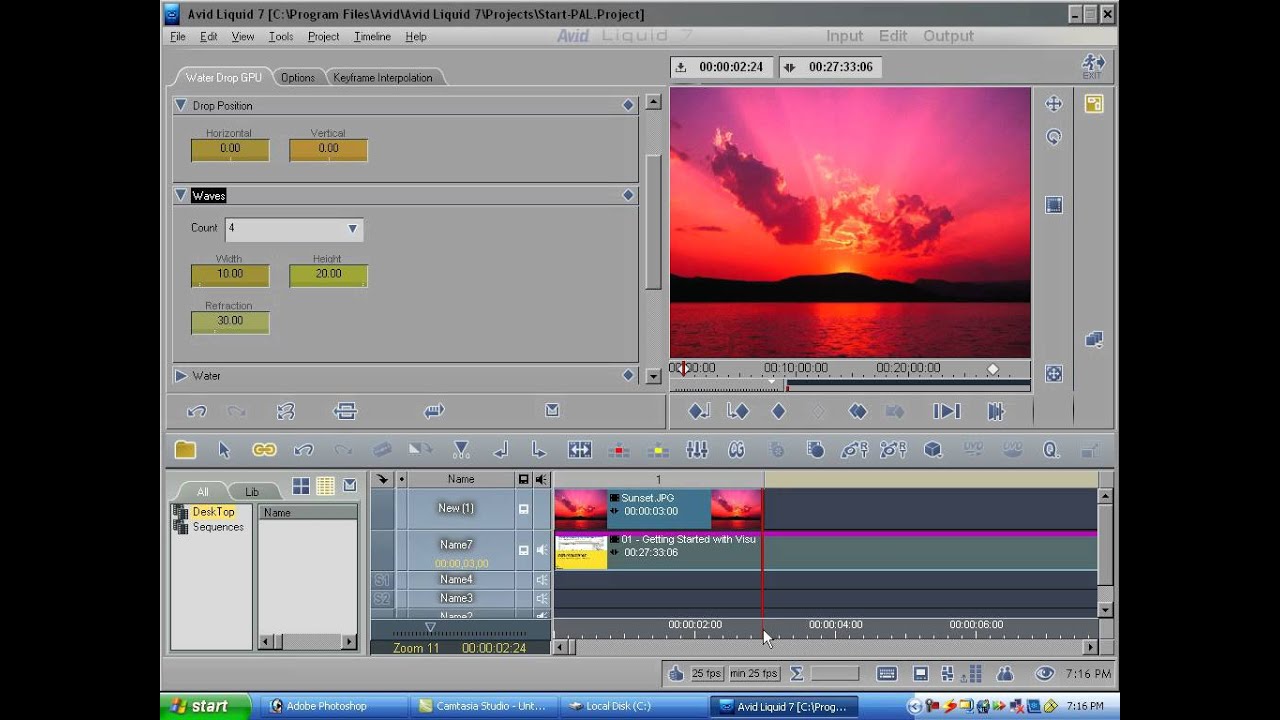The width and height of the screenshot is (1280, 720).
Task: Click the mark-in bracket icon in toolbar
Action: click(500, 450)
